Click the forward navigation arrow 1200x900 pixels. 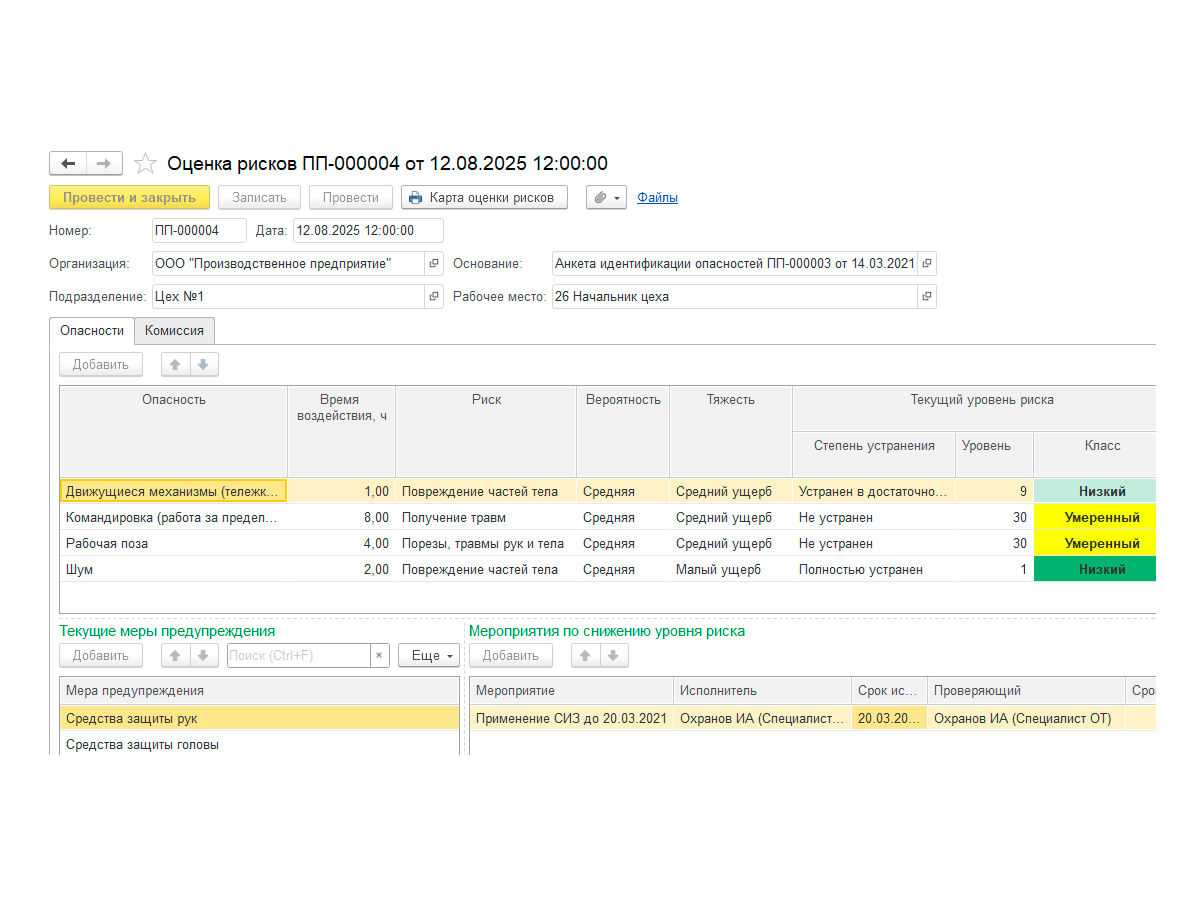click(x=104, y=163)
